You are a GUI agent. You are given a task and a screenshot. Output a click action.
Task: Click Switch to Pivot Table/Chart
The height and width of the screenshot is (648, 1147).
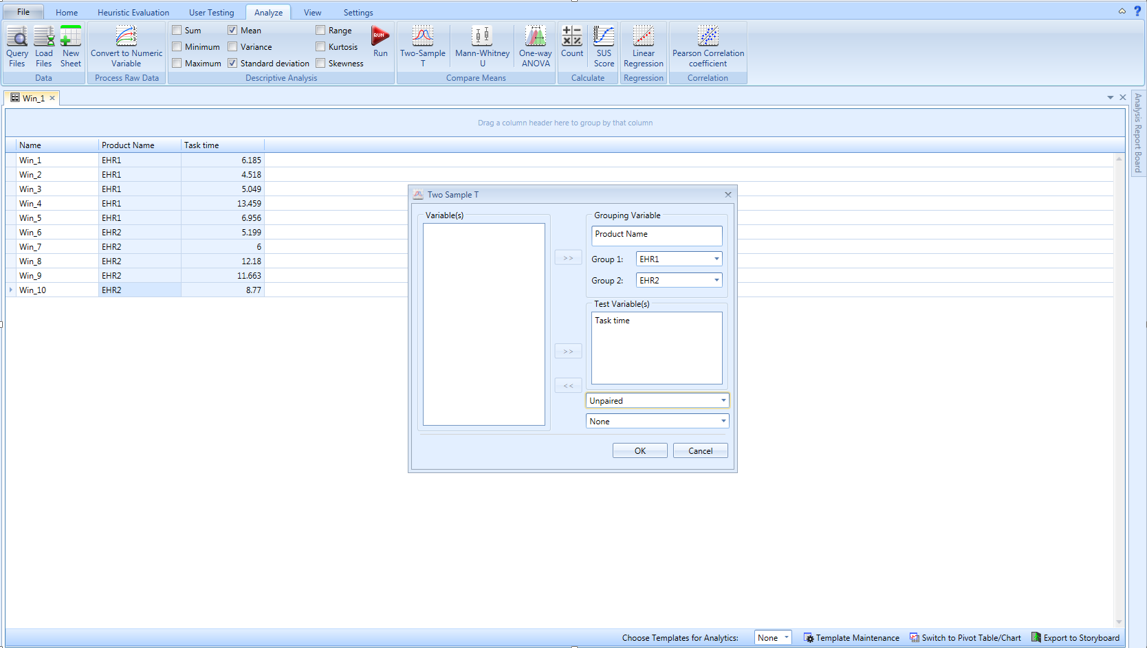[x=965, y=638]
